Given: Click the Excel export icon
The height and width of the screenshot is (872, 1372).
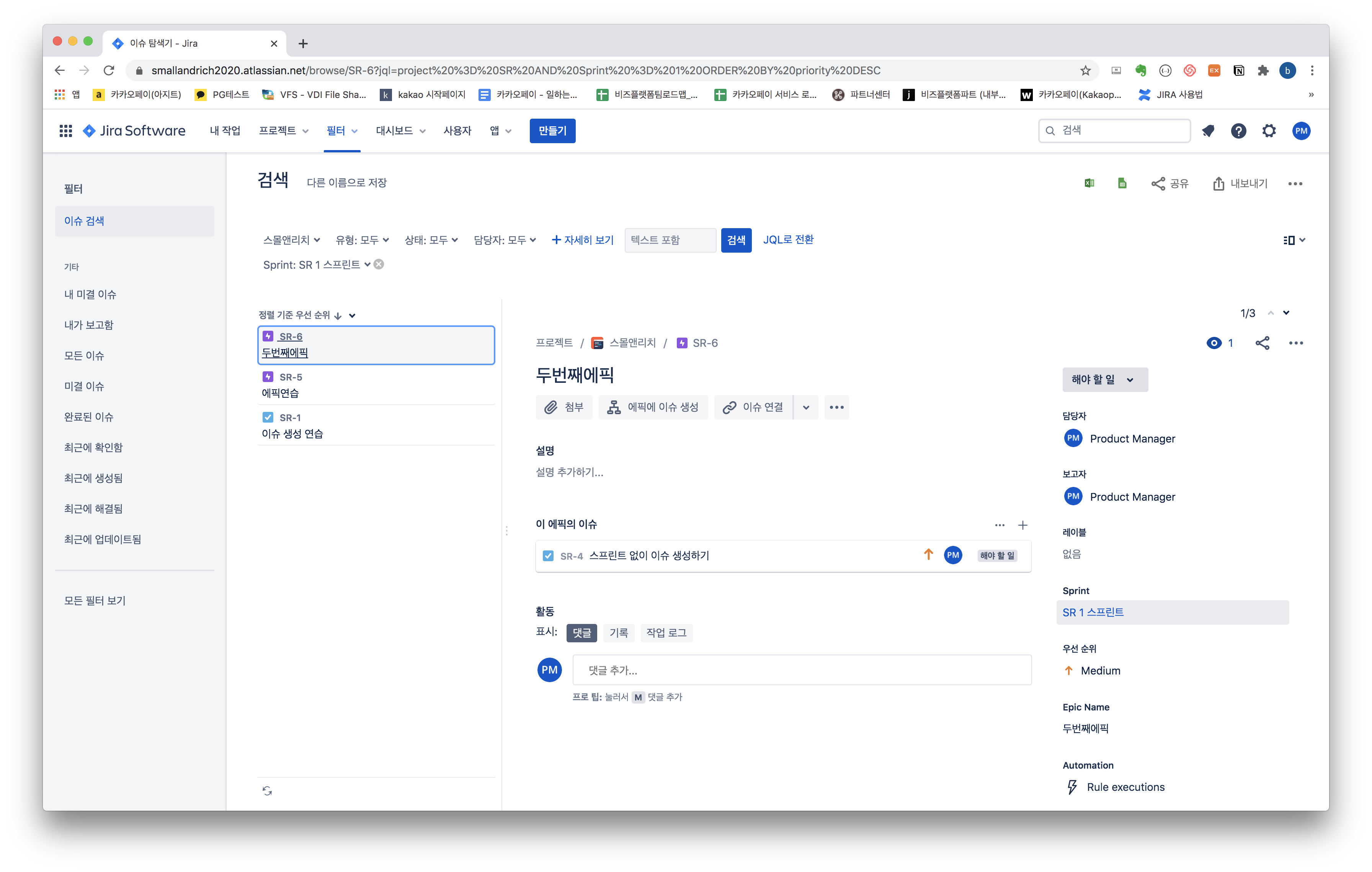Looking at the screenshot, I should [1089, 183].
